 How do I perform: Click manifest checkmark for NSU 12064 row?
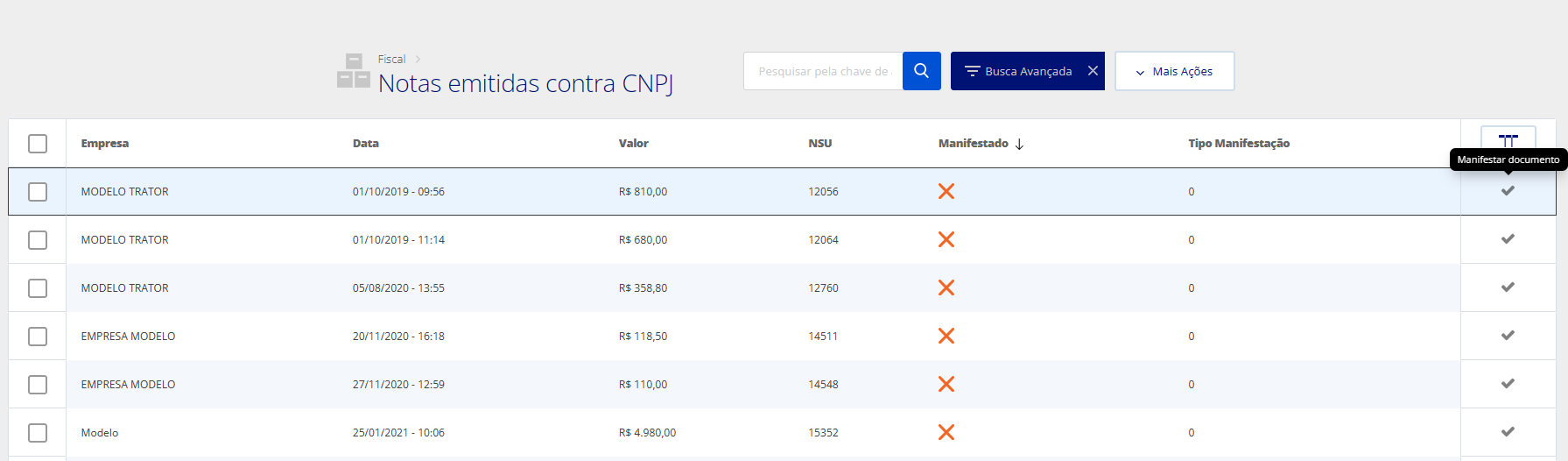(x=1508, y=239)
